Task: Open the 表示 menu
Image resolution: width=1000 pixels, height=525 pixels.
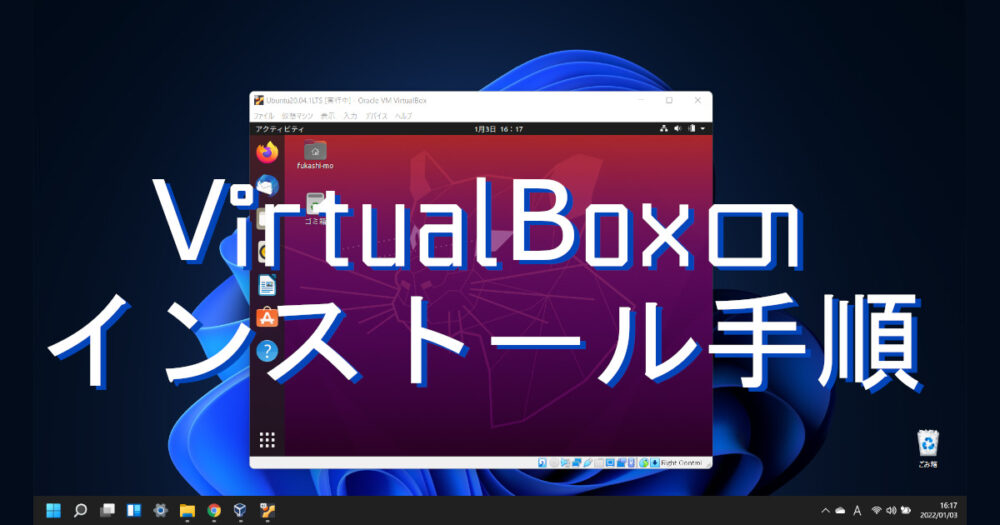Action: tap(327, 116)
